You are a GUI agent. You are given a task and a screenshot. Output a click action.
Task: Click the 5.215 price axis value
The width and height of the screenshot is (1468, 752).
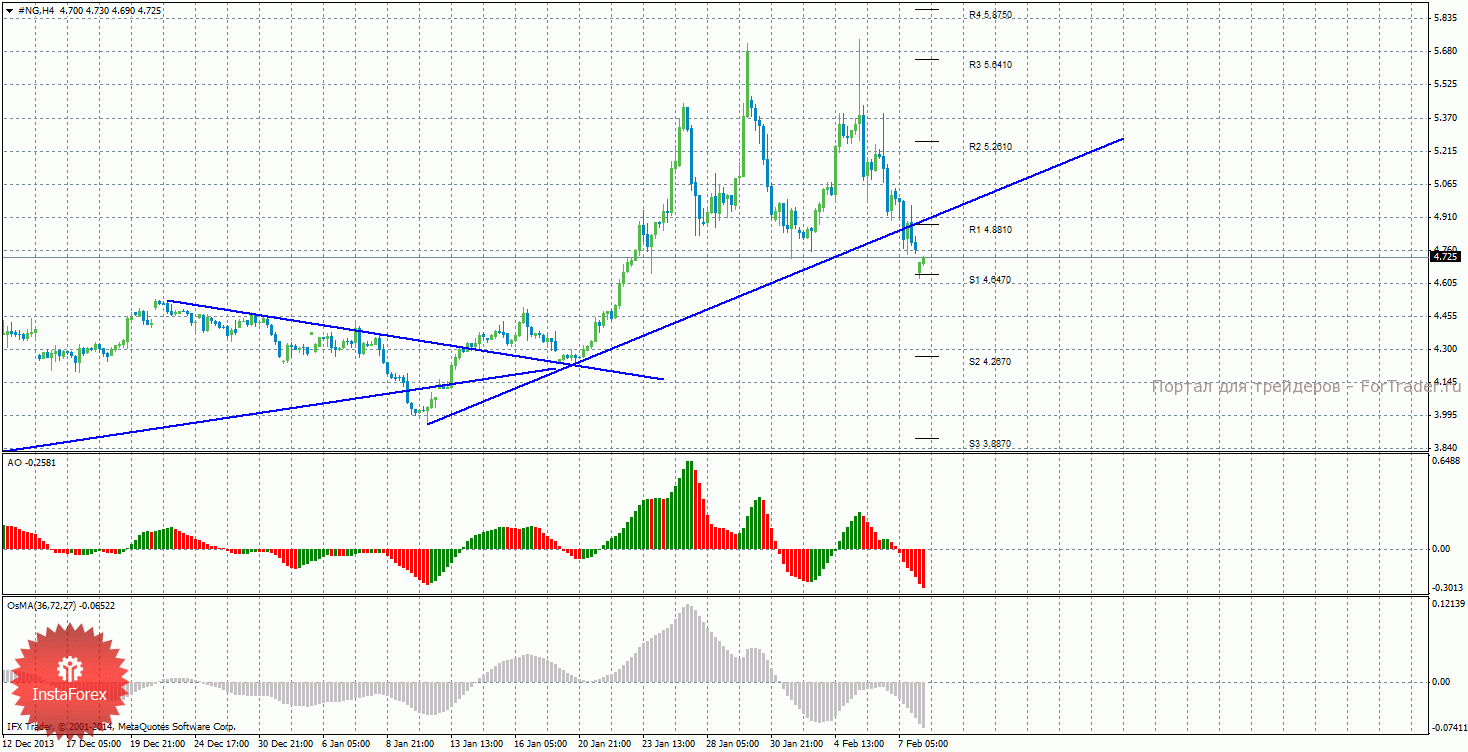tap(1446, 151)
